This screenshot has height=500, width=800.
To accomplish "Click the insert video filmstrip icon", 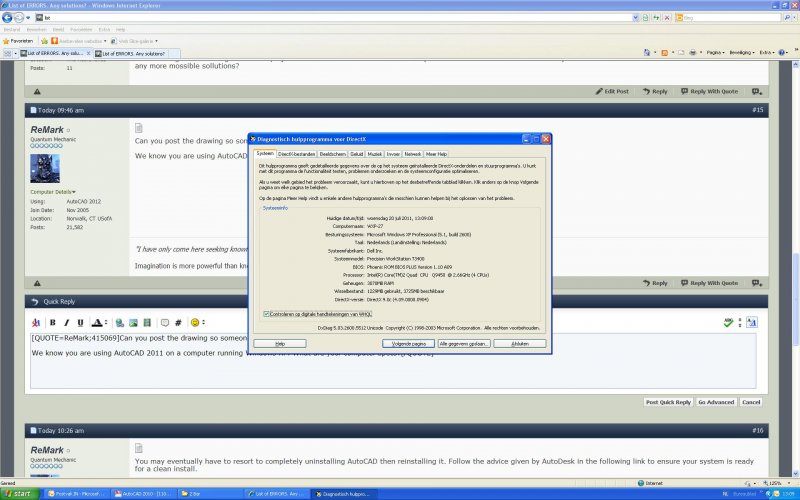I will click(147, 322).
